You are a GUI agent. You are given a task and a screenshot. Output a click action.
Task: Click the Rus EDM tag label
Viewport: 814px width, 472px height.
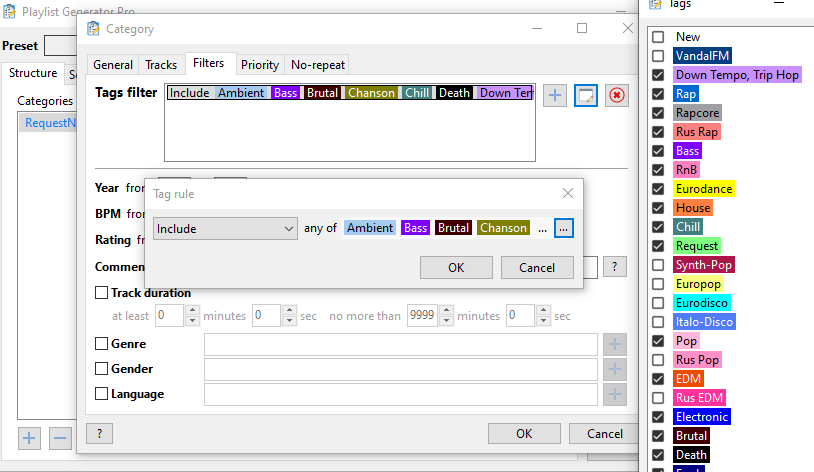pos(699,398)
